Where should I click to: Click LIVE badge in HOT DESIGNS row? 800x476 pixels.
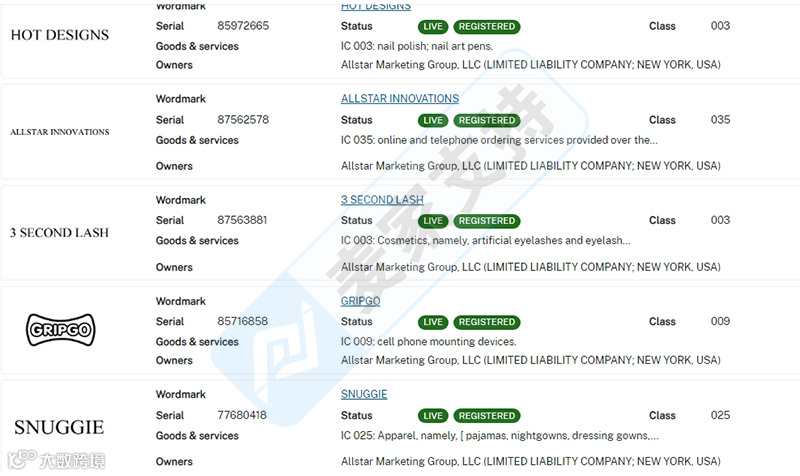click(x=433, y=27)
